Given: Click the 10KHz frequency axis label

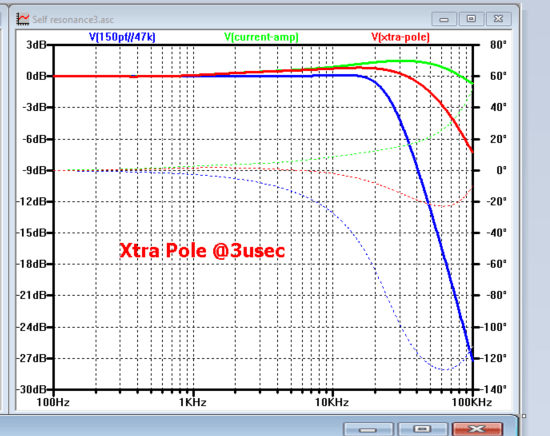Looking at the screenshot, I should tap(332, 402).
